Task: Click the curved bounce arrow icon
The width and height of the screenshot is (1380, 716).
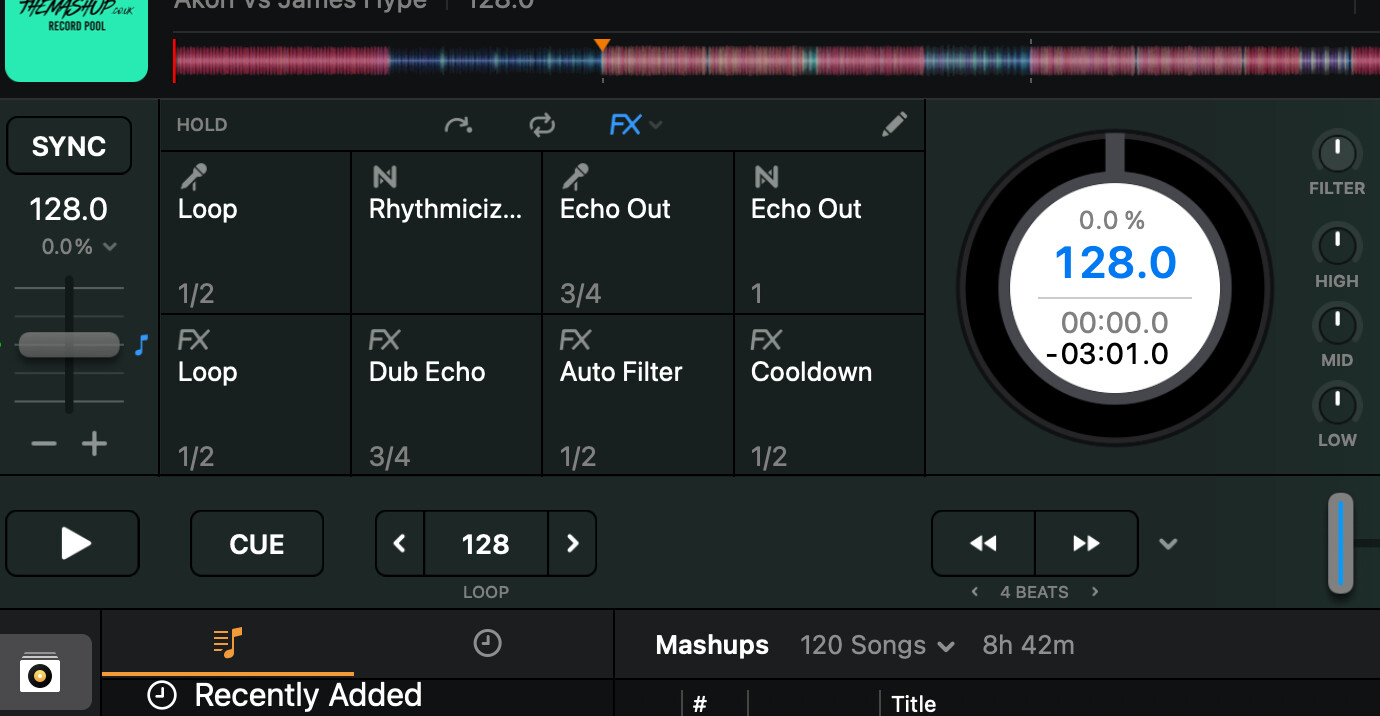Action: tap(458, 125)
